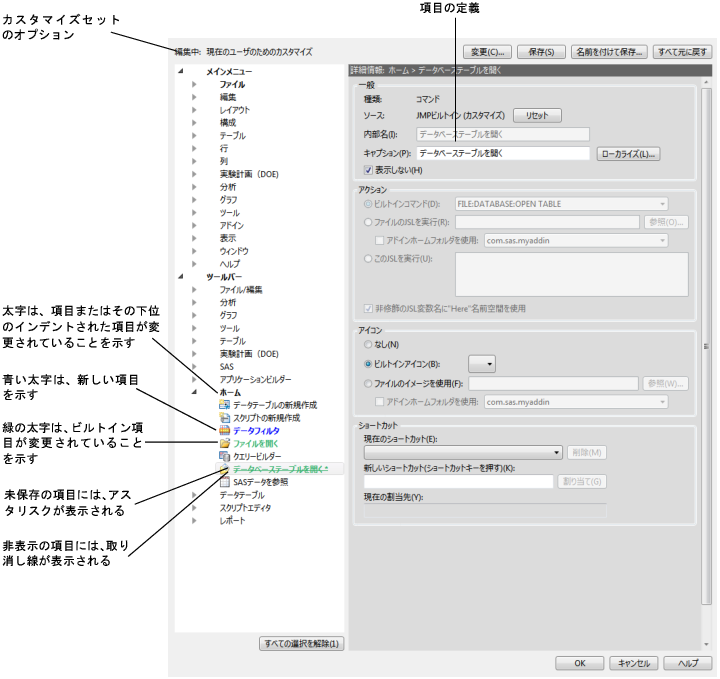Screen dimensions: 720x679
Task: Click the 内部名(I) text field
Action: 503,134
